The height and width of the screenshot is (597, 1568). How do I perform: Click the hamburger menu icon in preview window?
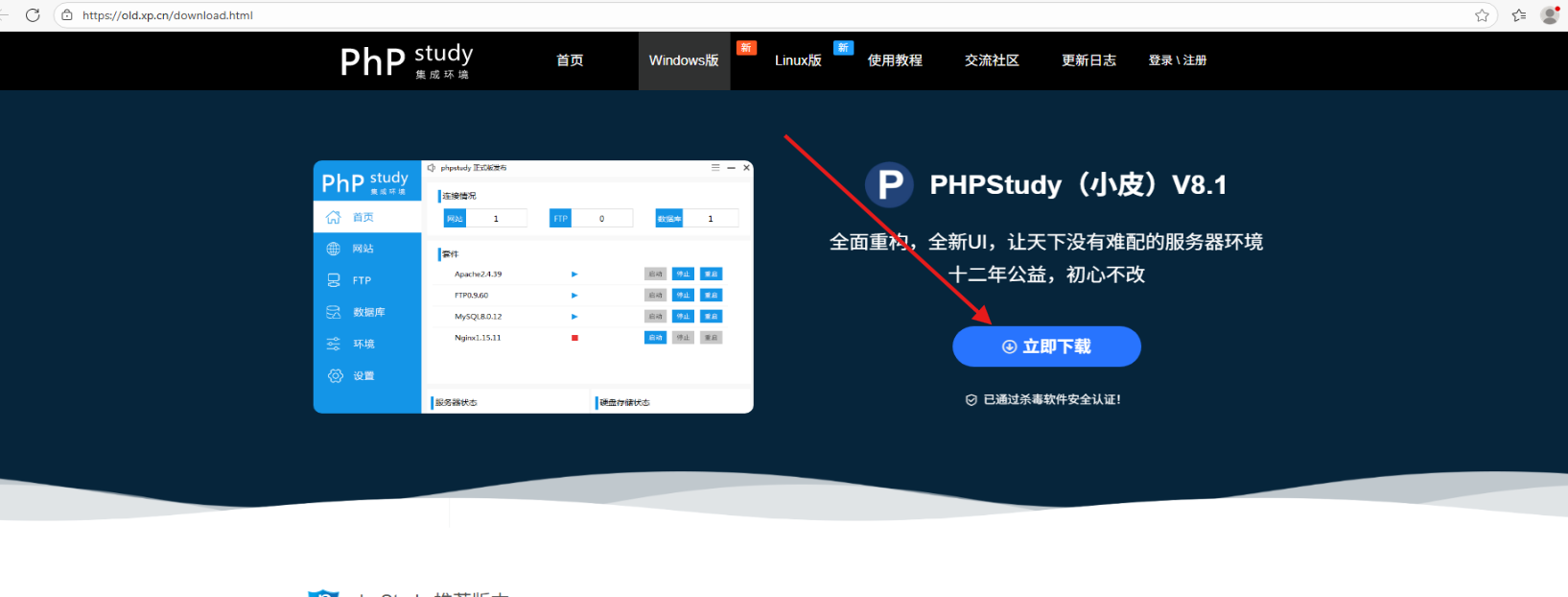coord(715,167)
